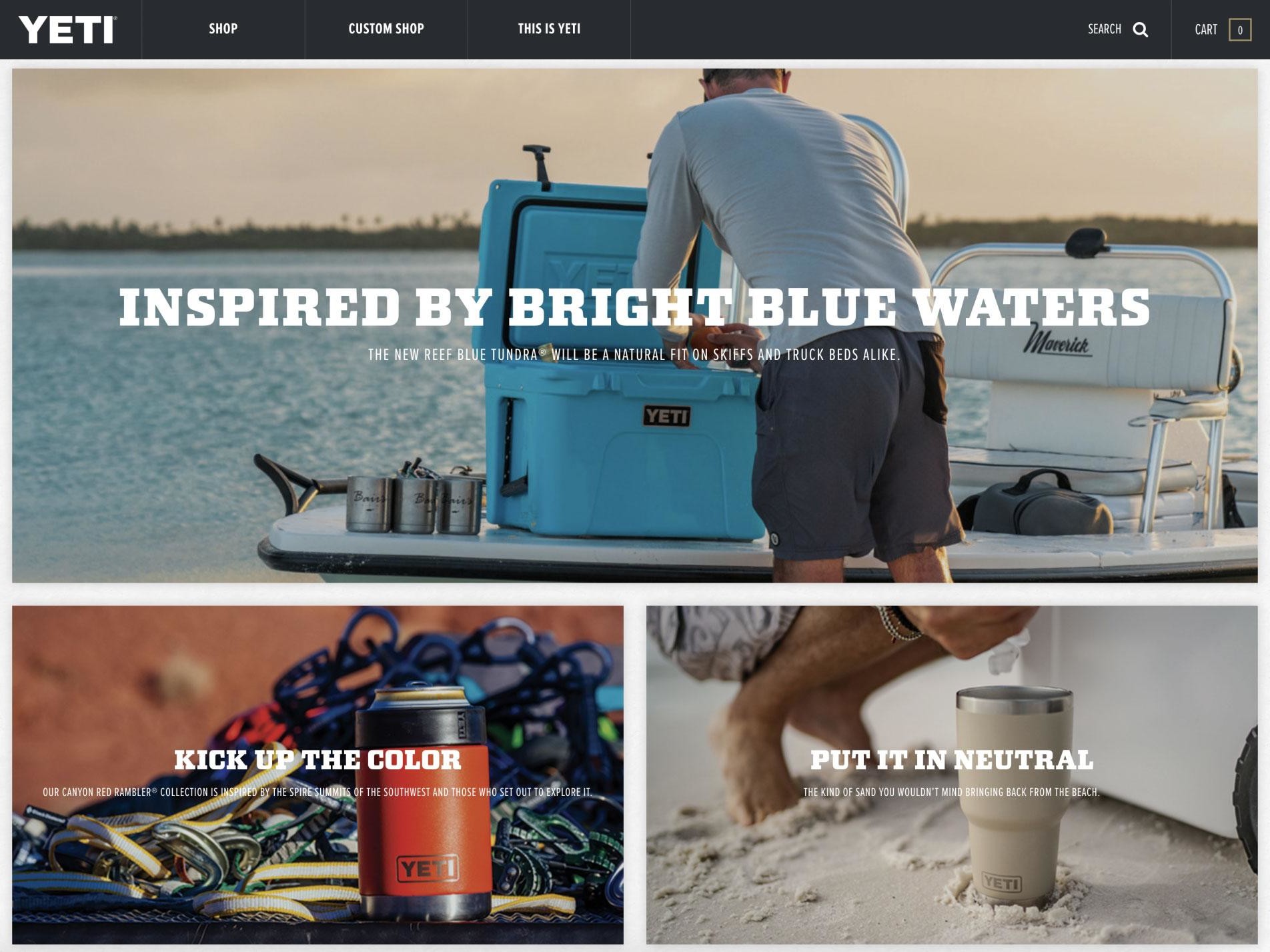The height and width of the screenshot is (952, 1270).
Task: Open the This Is YETI menu
Action: 549,29
